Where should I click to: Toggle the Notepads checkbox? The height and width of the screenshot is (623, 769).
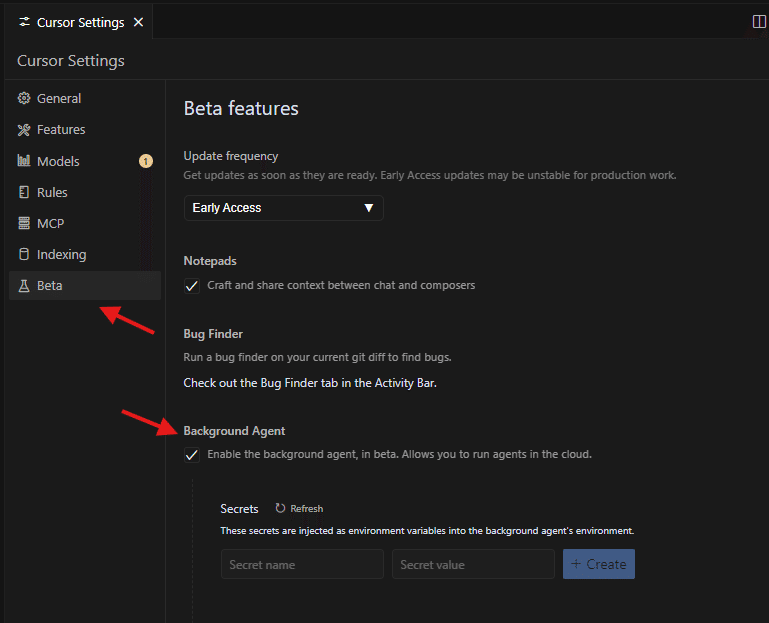coord(192,286)
